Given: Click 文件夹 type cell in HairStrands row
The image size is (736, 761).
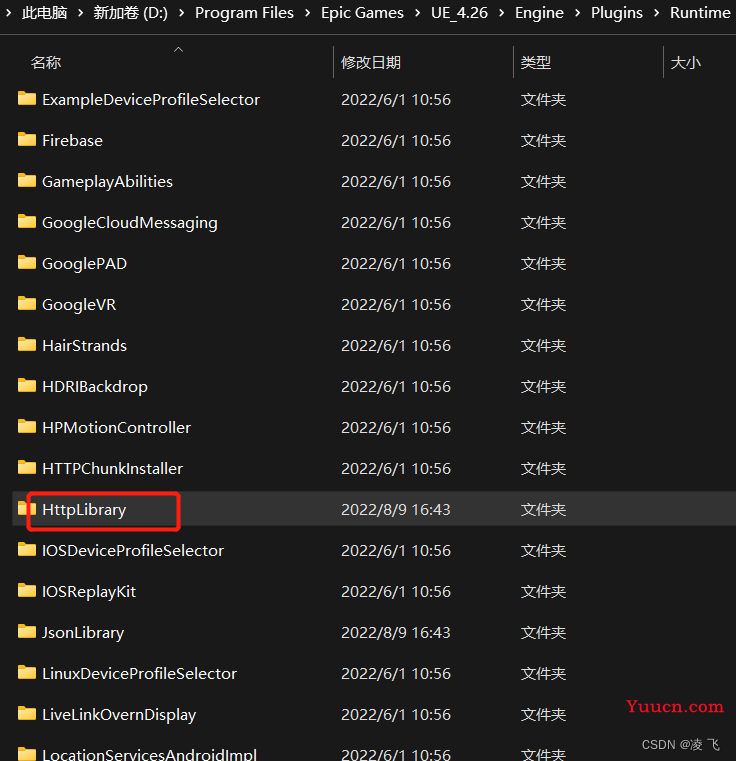Looking at the screenshot, I should pyautogui.click(x=543, y=346).
